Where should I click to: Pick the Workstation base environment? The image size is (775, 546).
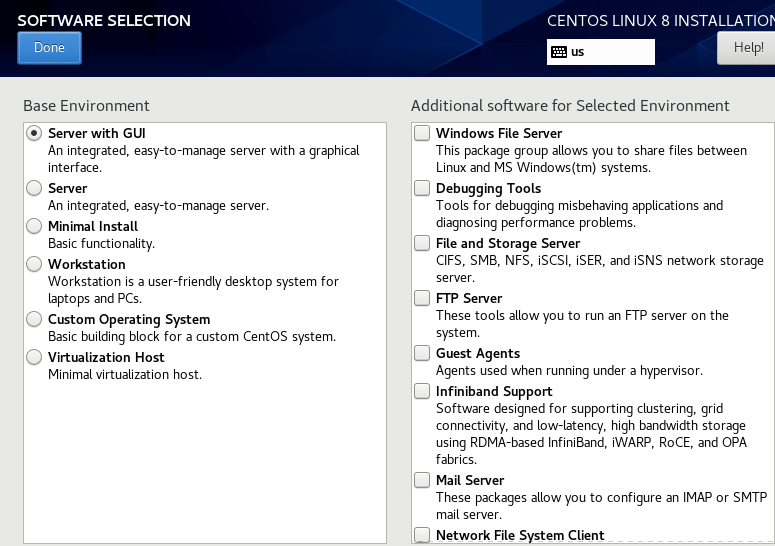tap(35, 264)
